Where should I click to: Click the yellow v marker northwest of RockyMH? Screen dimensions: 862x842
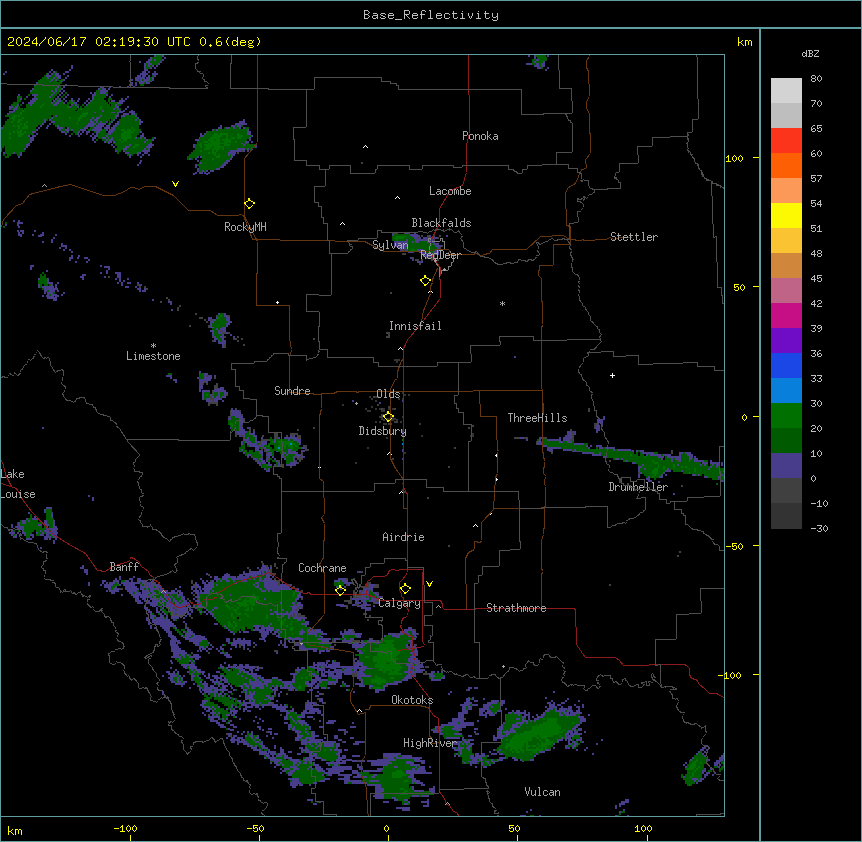click(175, 184)
